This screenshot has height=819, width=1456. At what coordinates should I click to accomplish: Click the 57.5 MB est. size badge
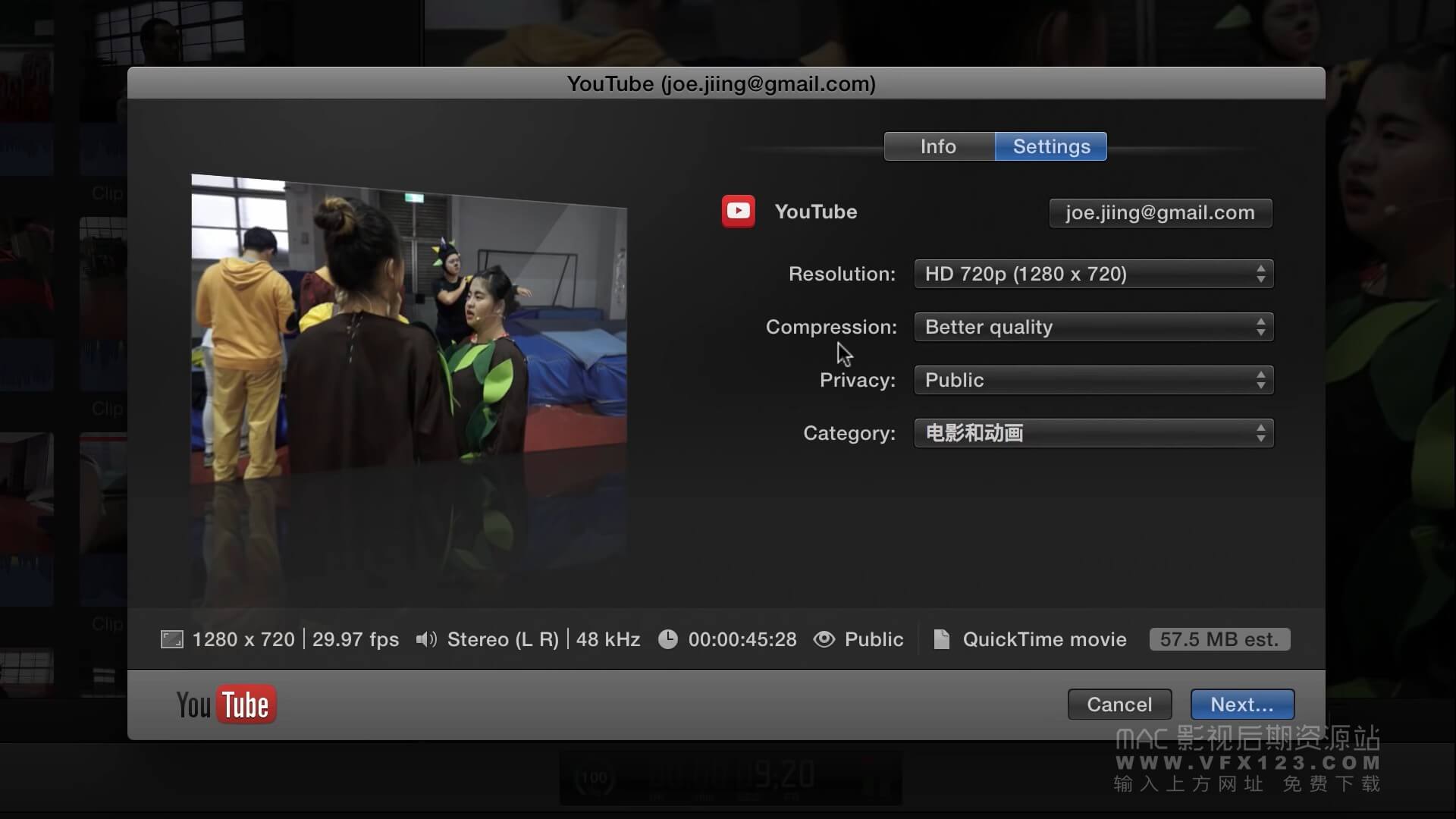[1219, 639]
